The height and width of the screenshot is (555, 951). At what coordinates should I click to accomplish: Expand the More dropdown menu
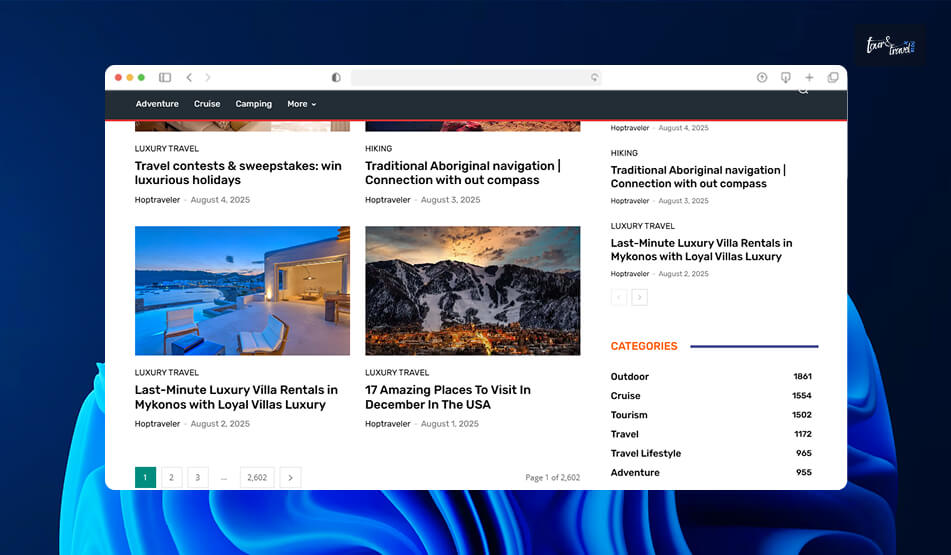tap(301, 104)
